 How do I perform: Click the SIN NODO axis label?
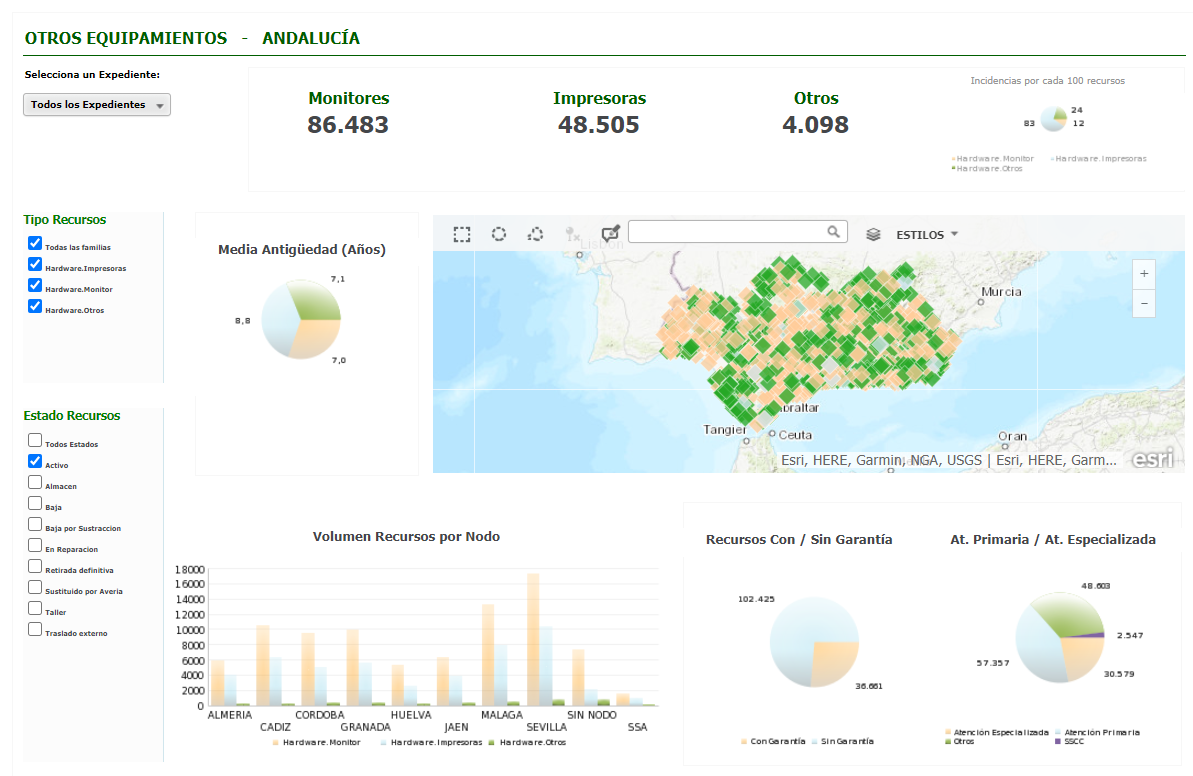[592, 715]
